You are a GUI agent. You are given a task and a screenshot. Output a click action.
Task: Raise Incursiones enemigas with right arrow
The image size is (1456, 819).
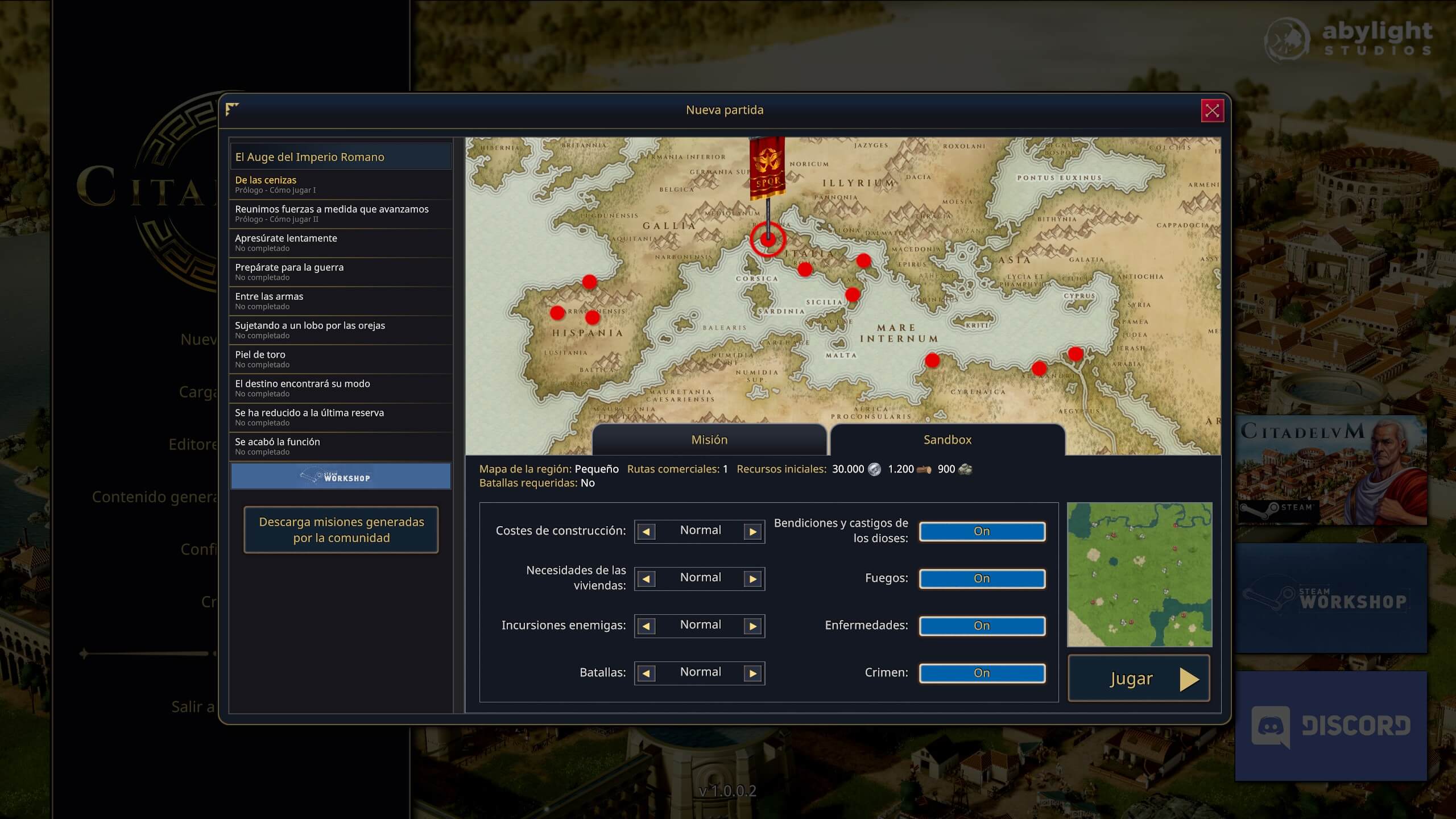point(753,626)
